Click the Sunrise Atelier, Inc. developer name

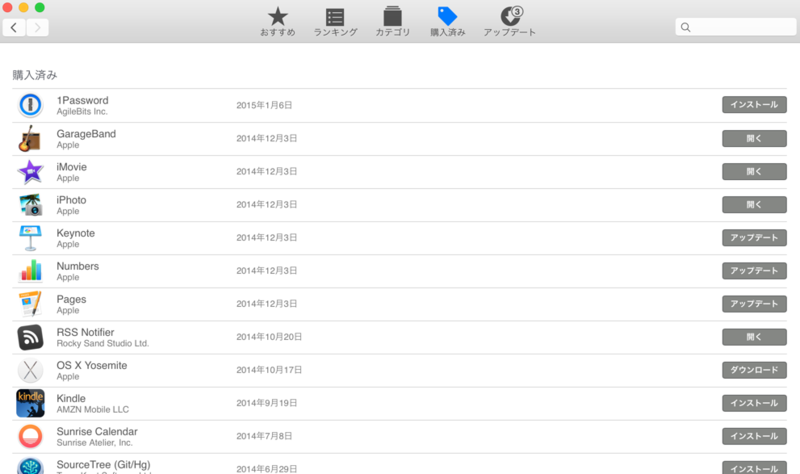pyautogui.click(x=94, y=443)
